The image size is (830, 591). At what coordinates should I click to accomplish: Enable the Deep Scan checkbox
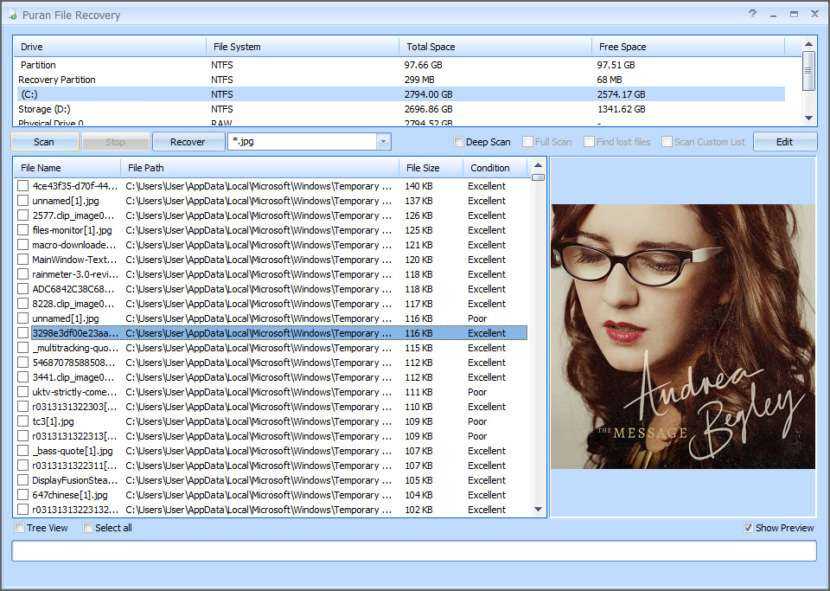click(x=459, y=142)
